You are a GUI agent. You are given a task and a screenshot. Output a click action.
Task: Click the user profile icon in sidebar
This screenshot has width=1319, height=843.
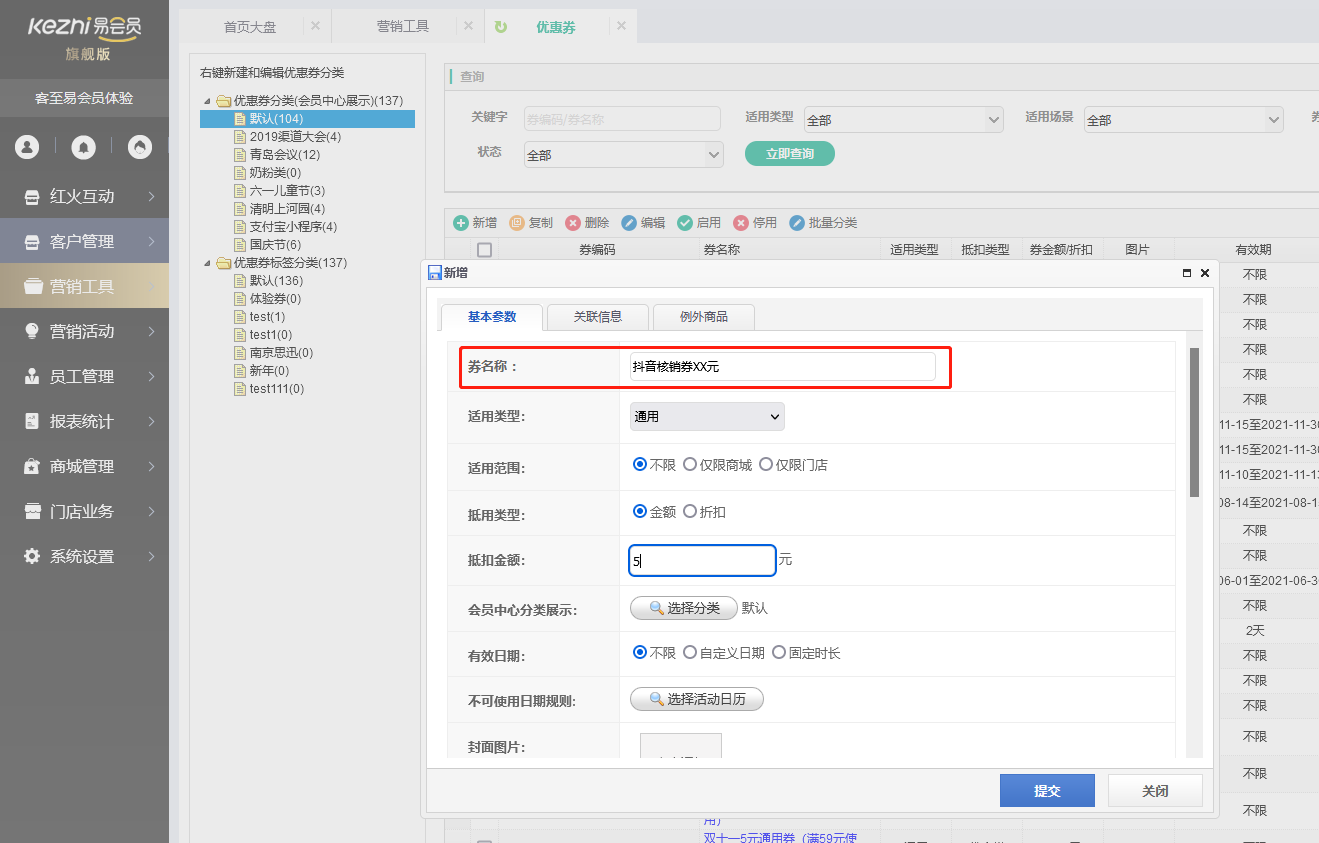[27, 147]
